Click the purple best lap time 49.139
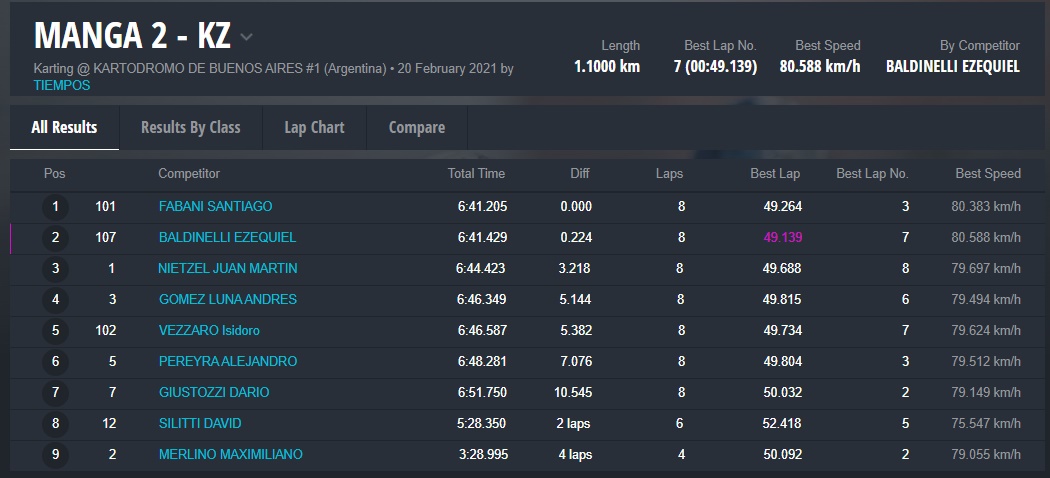Screen dimensions: 1050x478 pyautogui.click(x=782, y=238)
